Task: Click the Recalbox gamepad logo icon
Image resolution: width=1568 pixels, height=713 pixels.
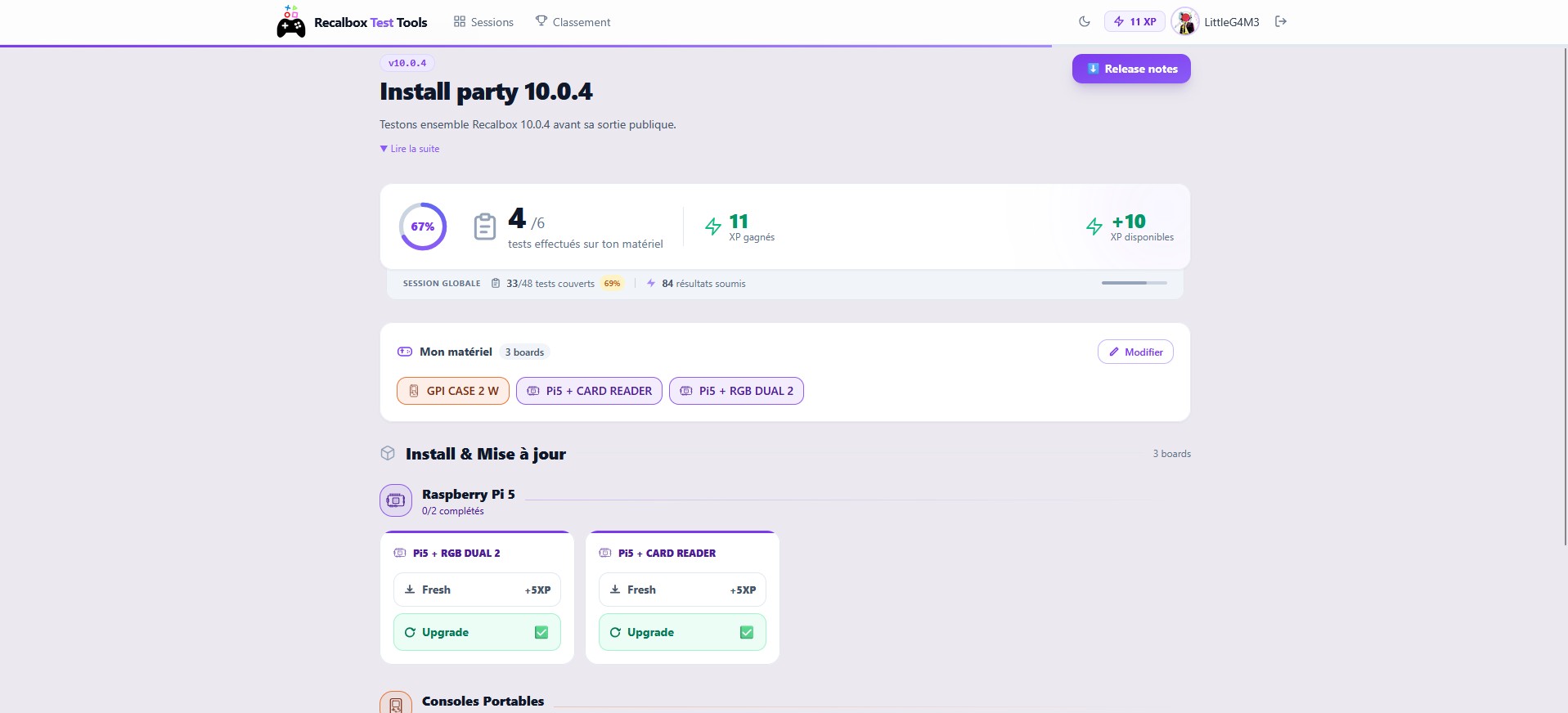Action: click(290, 22)
